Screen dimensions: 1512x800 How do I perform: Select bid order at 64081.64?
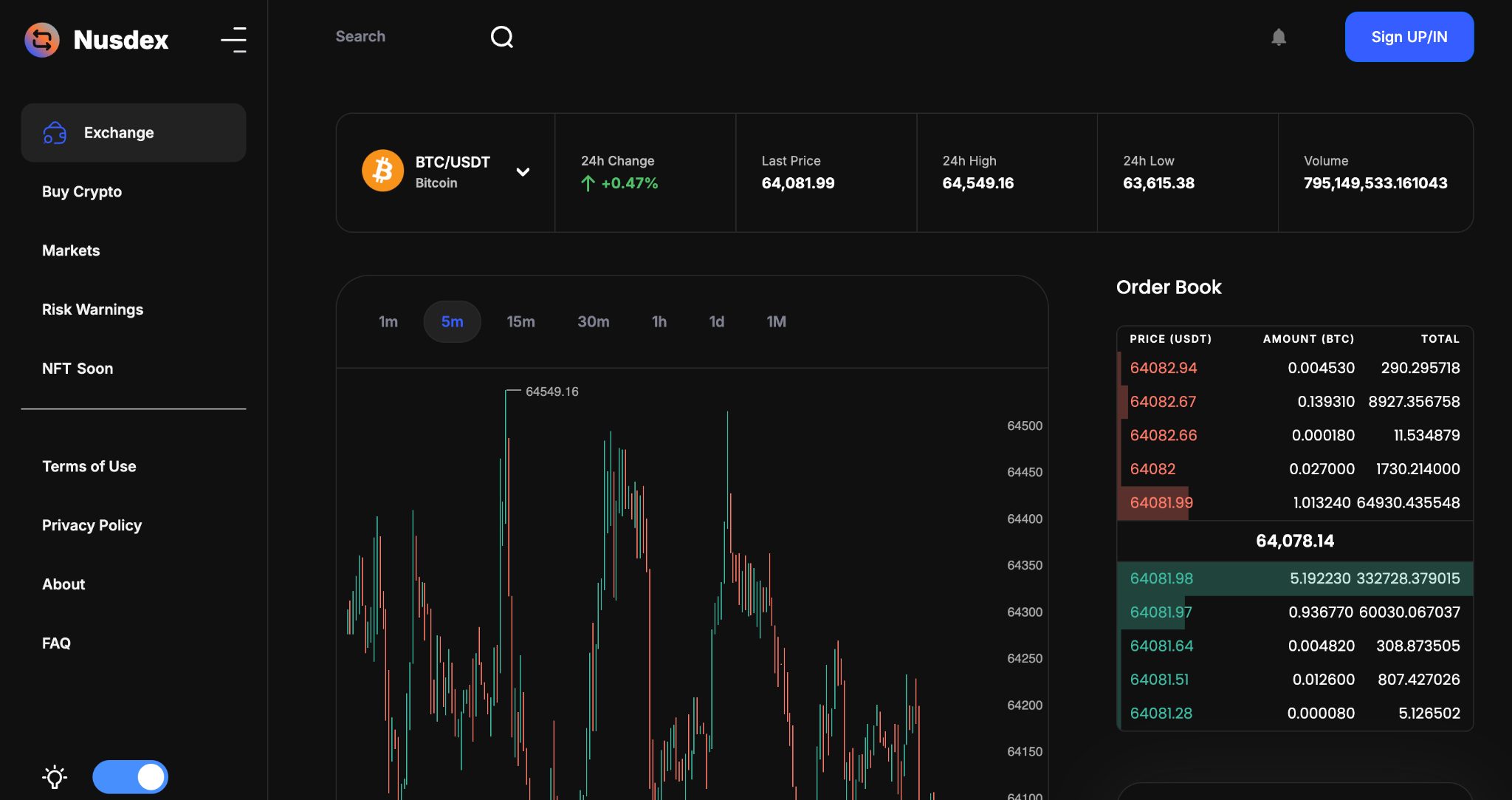coord(1295,646)
